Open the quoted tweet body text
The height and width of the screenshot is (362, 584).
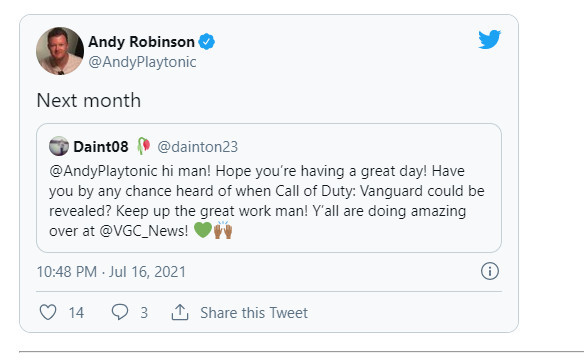pyautogui.click(x=267, y=201)
